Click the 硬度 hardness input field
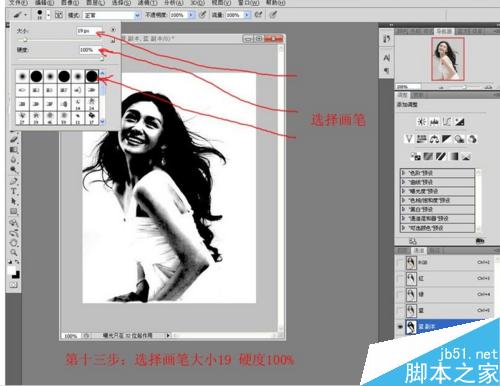500x386 pixels. [90, 50]
